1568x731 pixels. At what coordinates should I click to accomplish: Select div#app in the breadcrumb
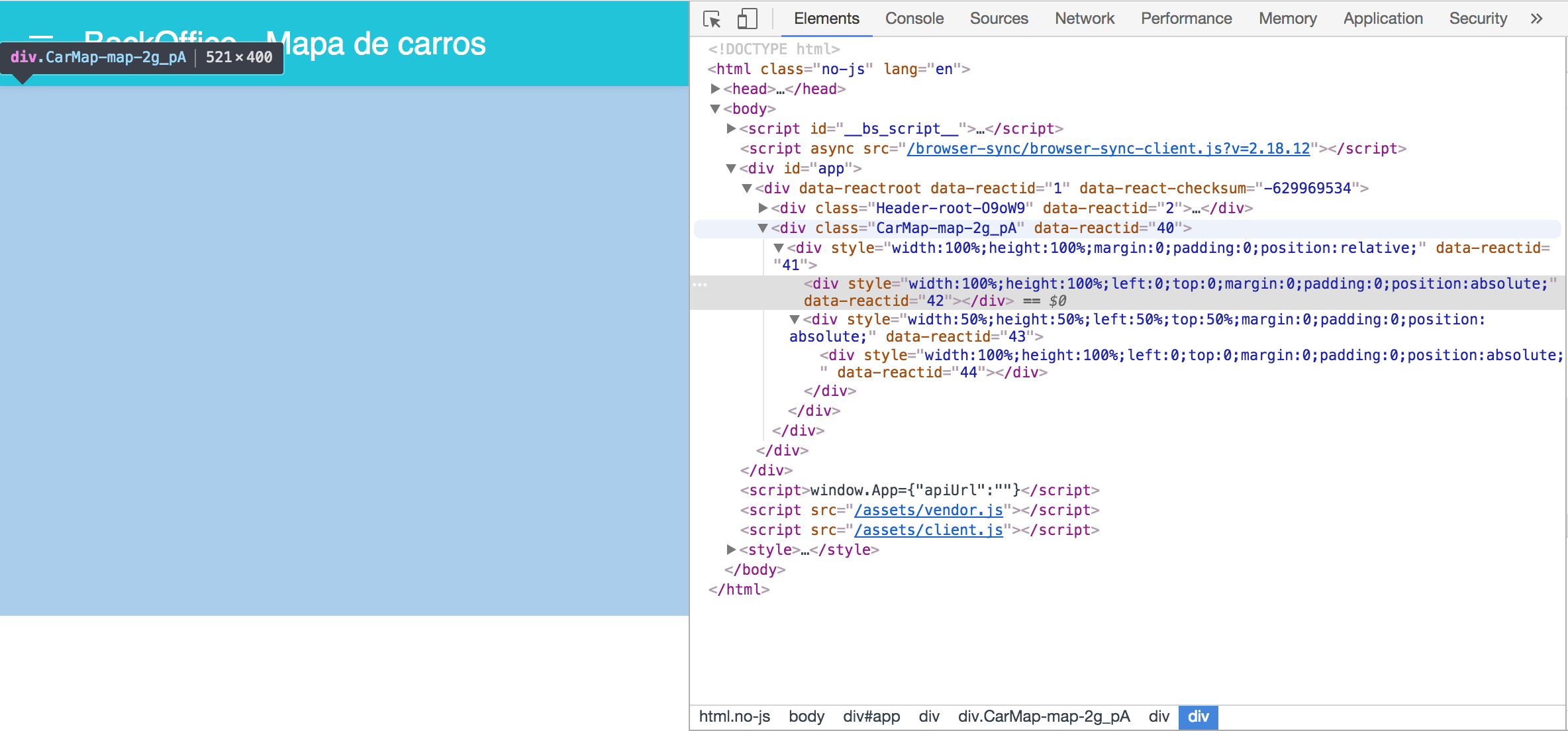[x=871, y=716]
